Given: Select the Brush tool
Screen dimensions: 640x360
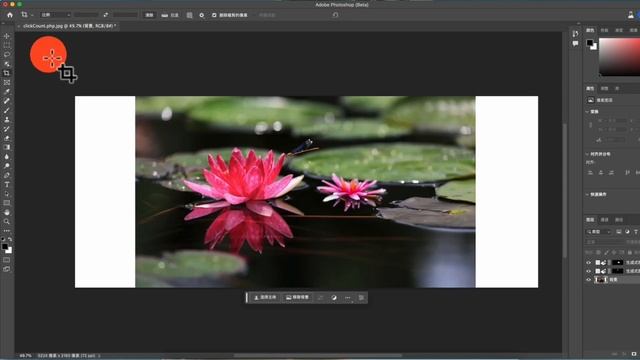Looking at the screenshot, I should pos(7,110).
